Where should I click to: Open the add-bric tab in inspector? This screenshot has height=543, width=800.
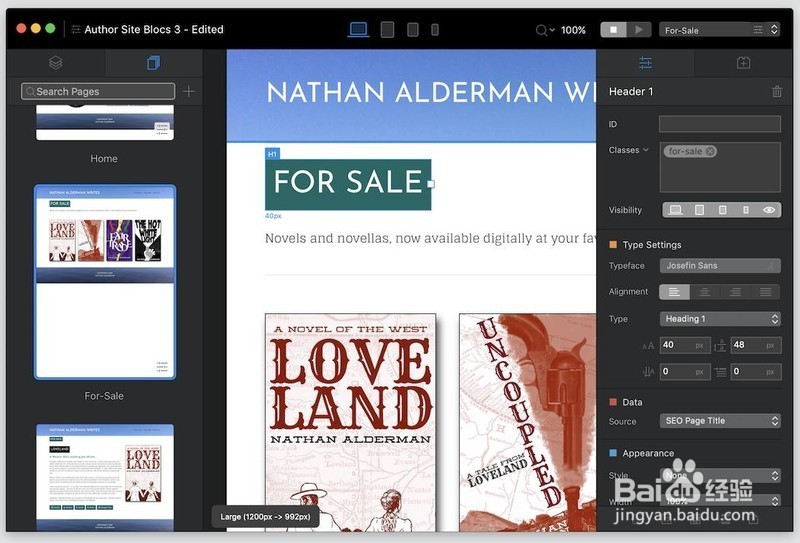tap(743, 63)
